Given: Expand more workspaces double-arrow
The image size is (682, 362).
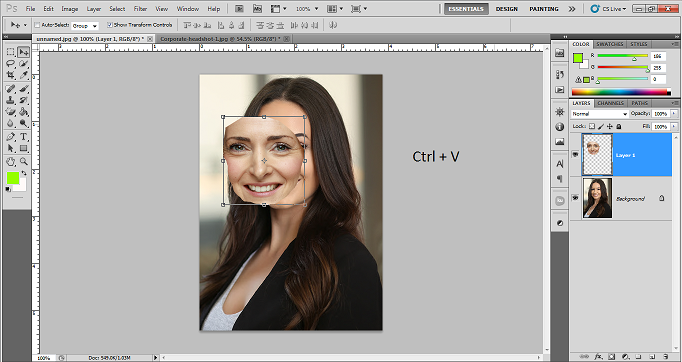Looking at the screenshot, I should coord(572,9).
